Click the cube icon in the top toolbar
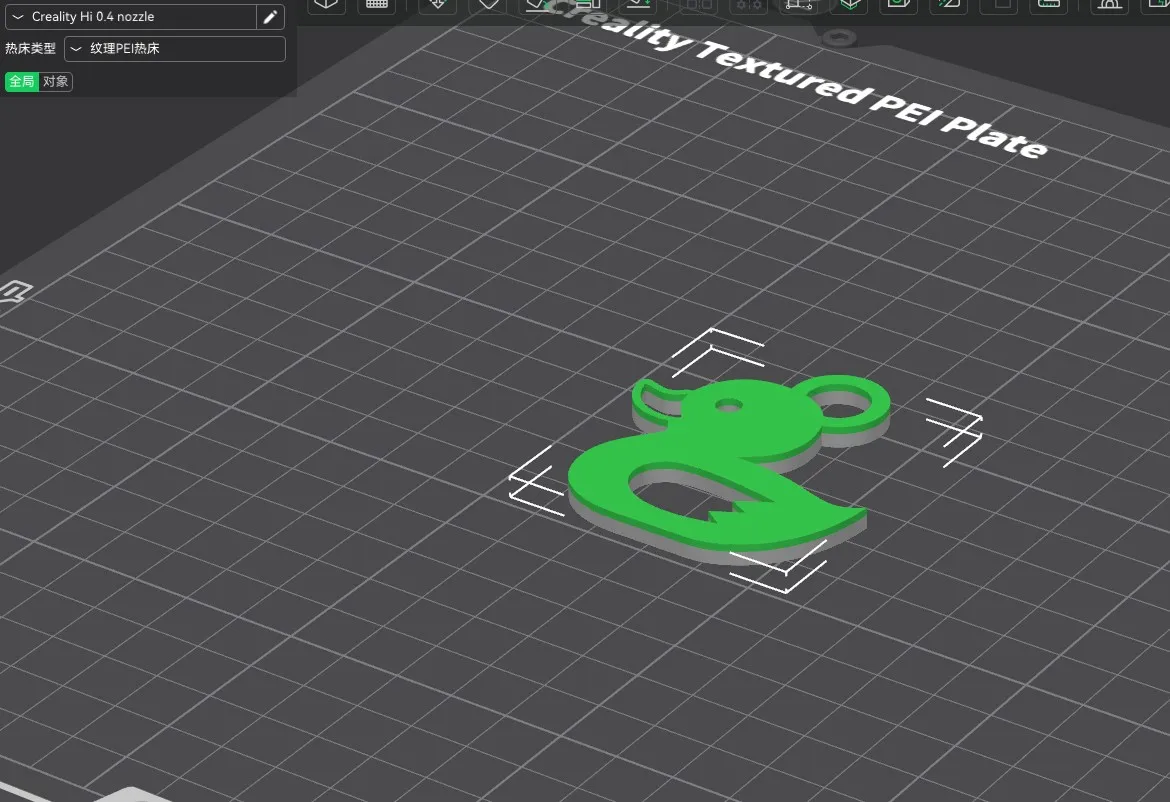The width and height of the screenshot is (1170, 802). [x=326, y=4]
